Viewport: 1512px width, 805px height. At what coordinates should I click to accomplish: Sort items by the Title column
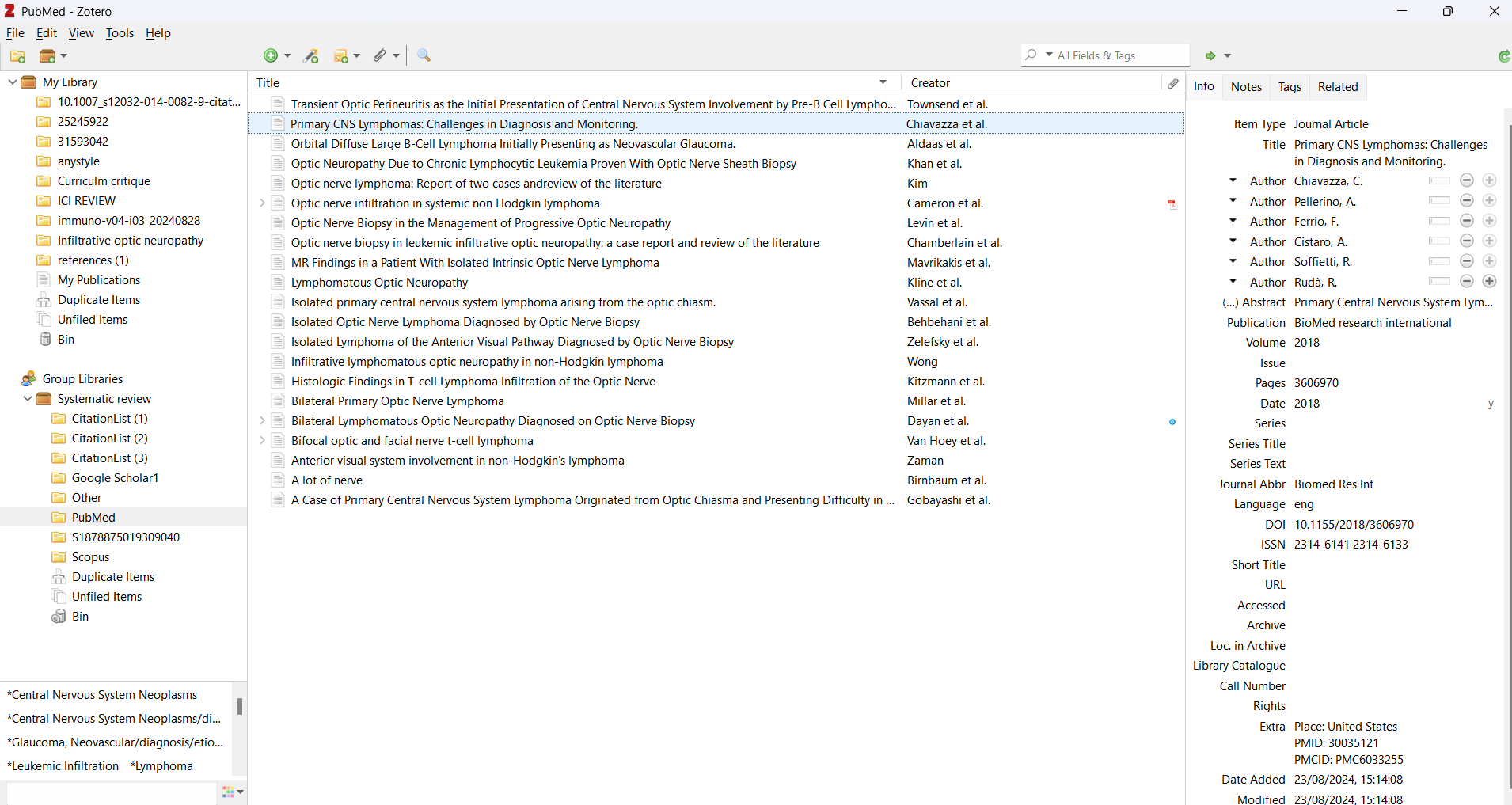[575, 82]
